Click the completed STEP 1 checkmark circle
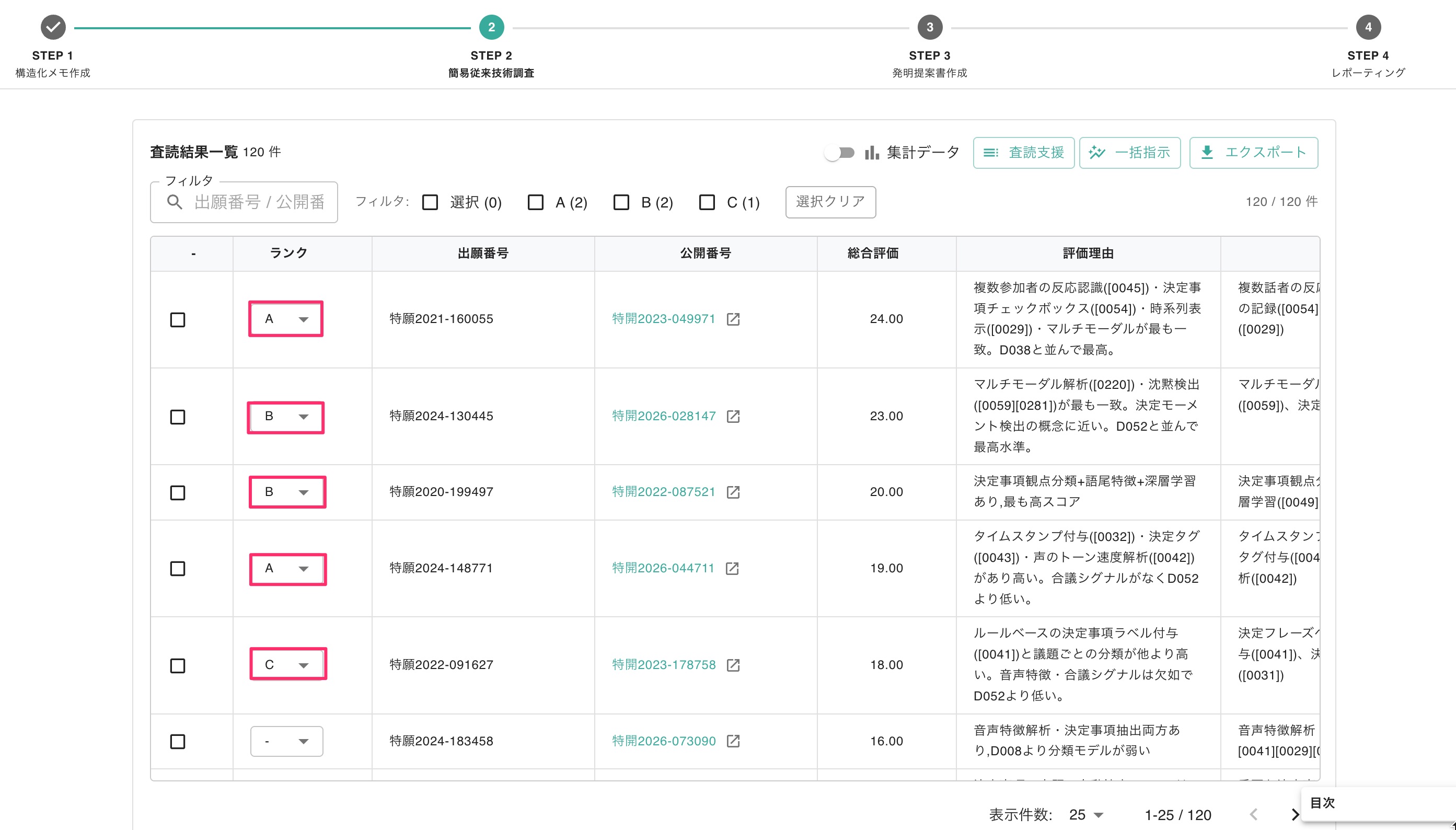1456x830 pixels. coord(53,27)
